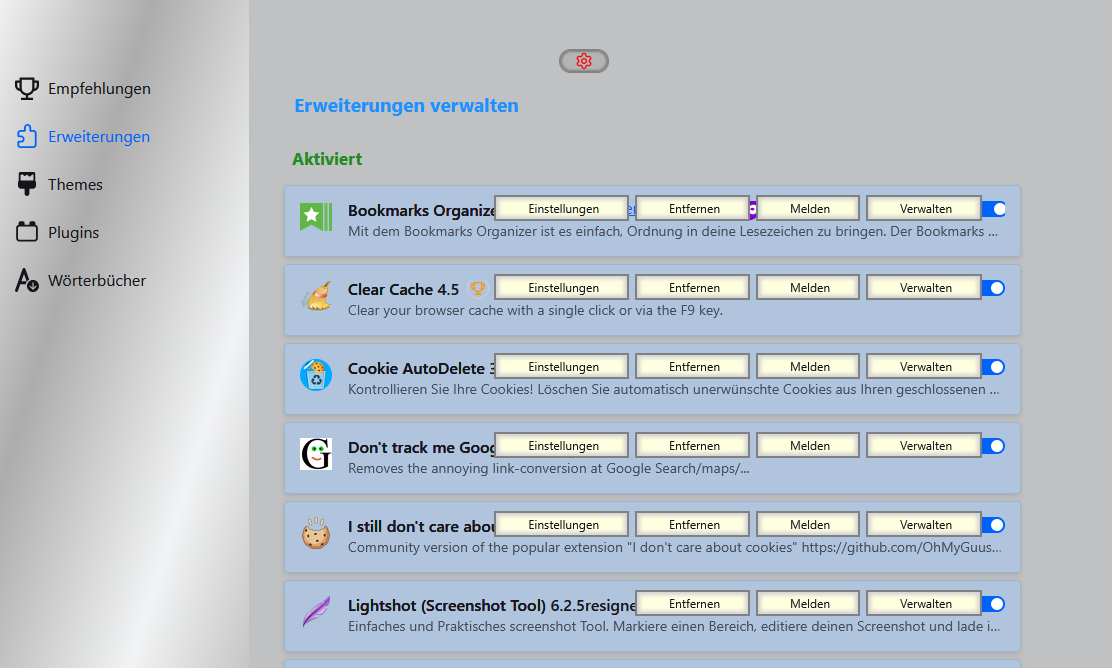Disable the Clear Cache extension toggle
This screenshot has height=668, width=1112.
click(994, 288)
